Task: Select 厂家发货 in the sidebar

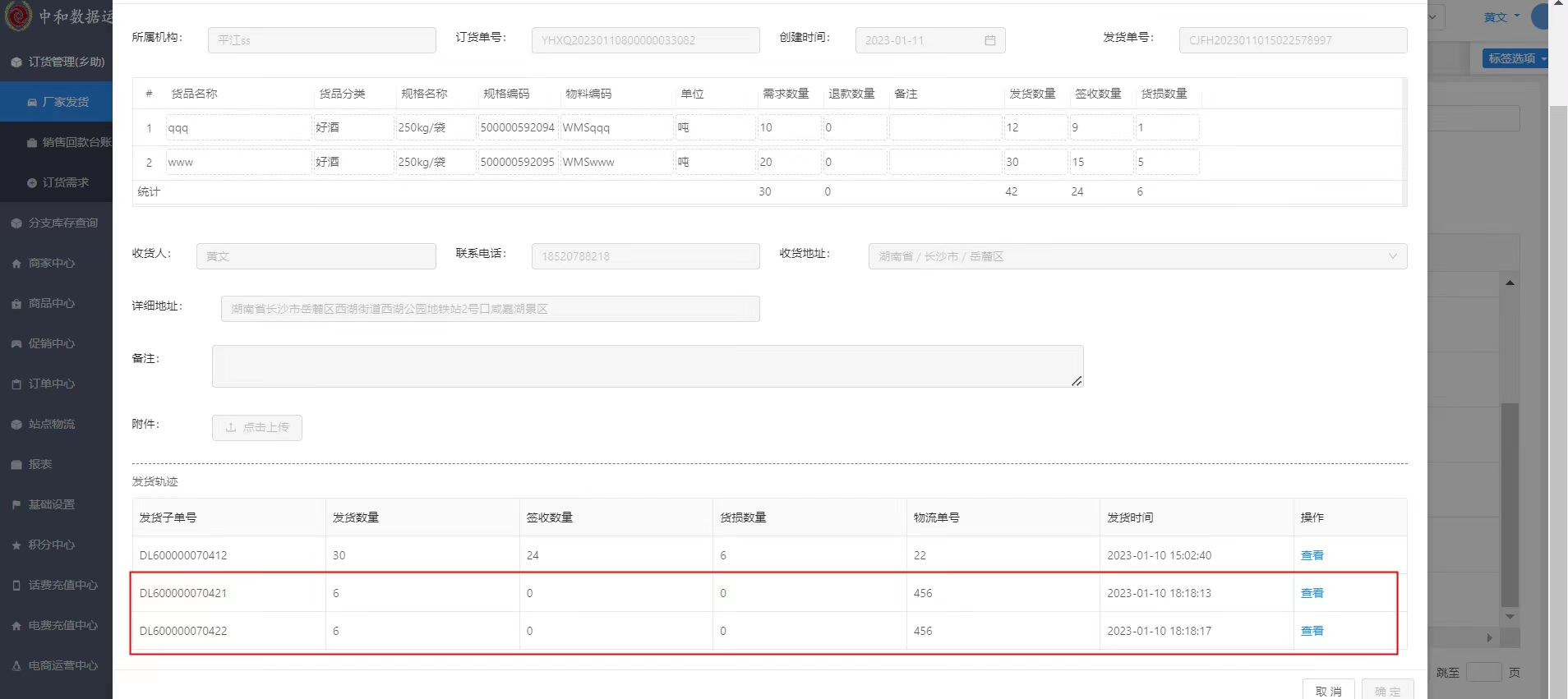Action: coord(56,102)
